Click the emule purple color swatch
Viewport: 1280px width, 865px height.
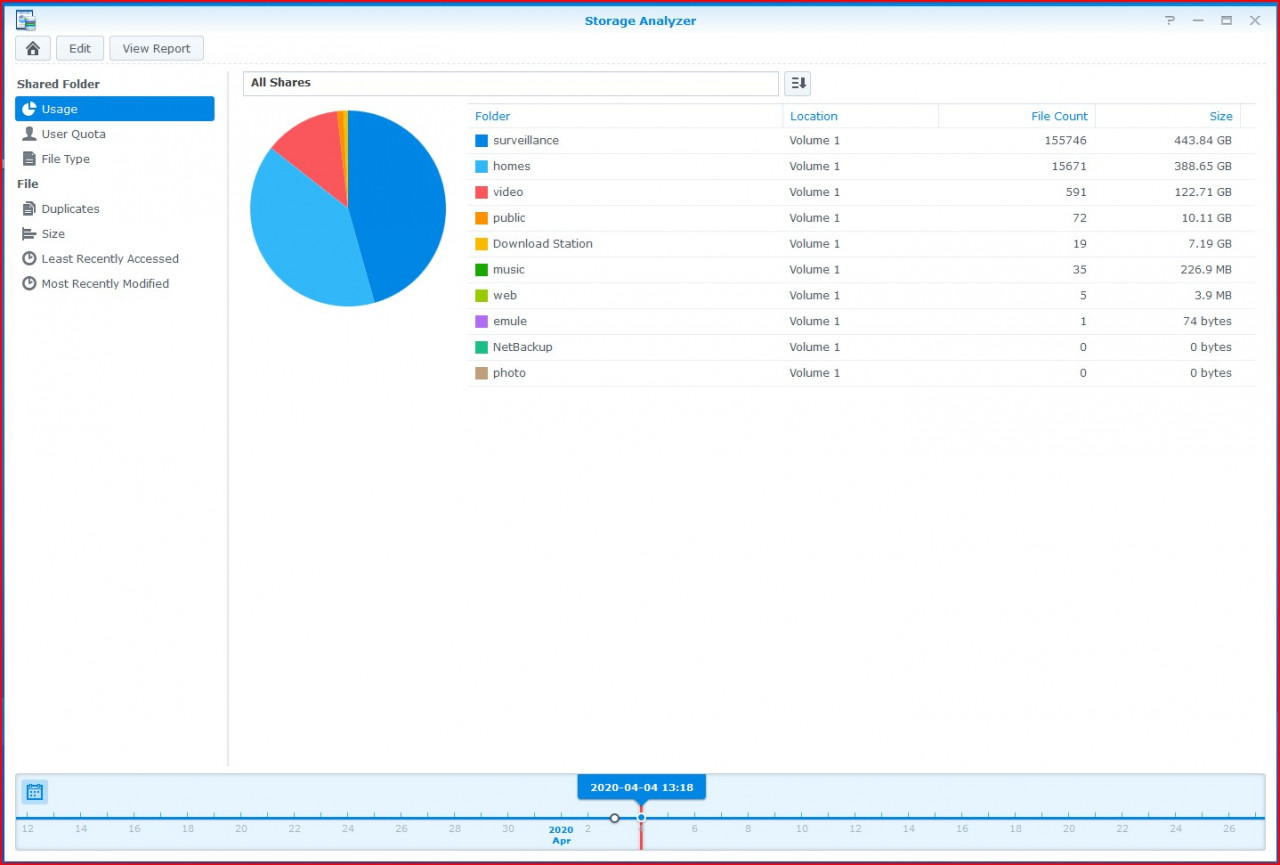click(481, 322)
